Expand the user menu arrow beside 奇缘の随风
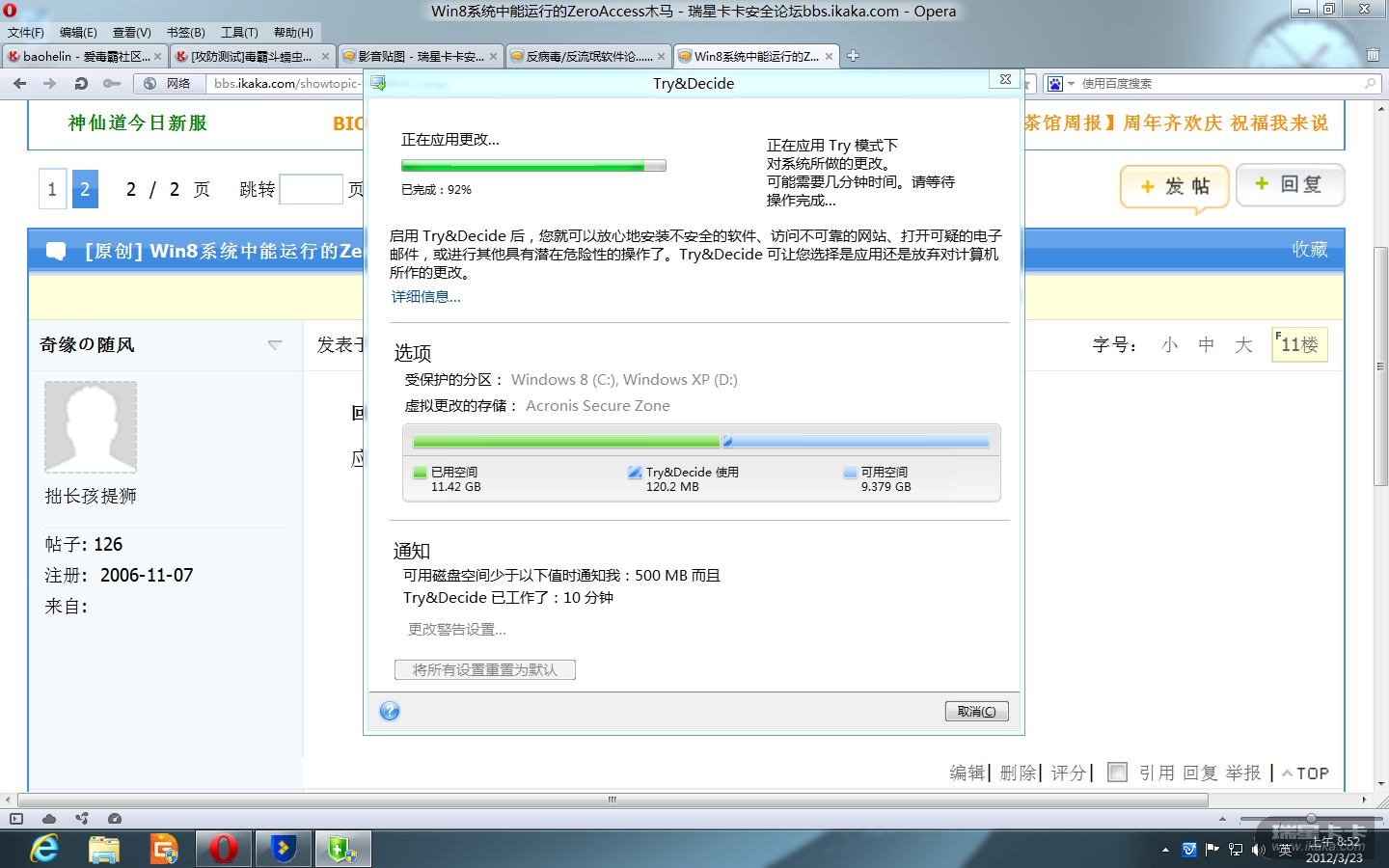This screenshot has width=1389, height=868. pyautogui.click(x=275, y=344)
